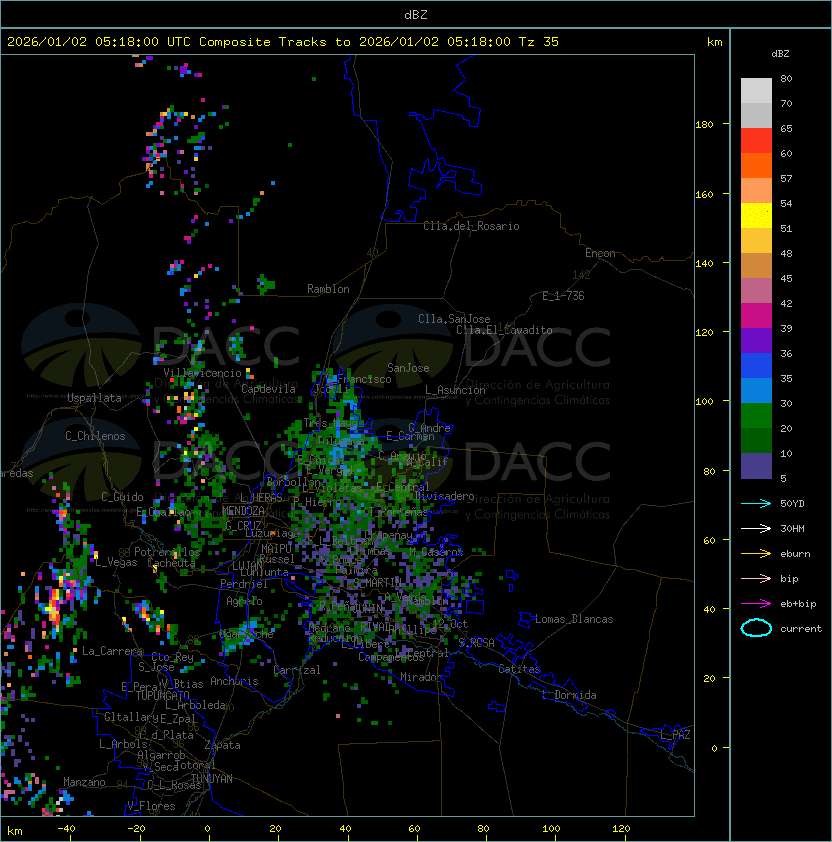Click the 'V_Flores' map label

coord(151,806)
